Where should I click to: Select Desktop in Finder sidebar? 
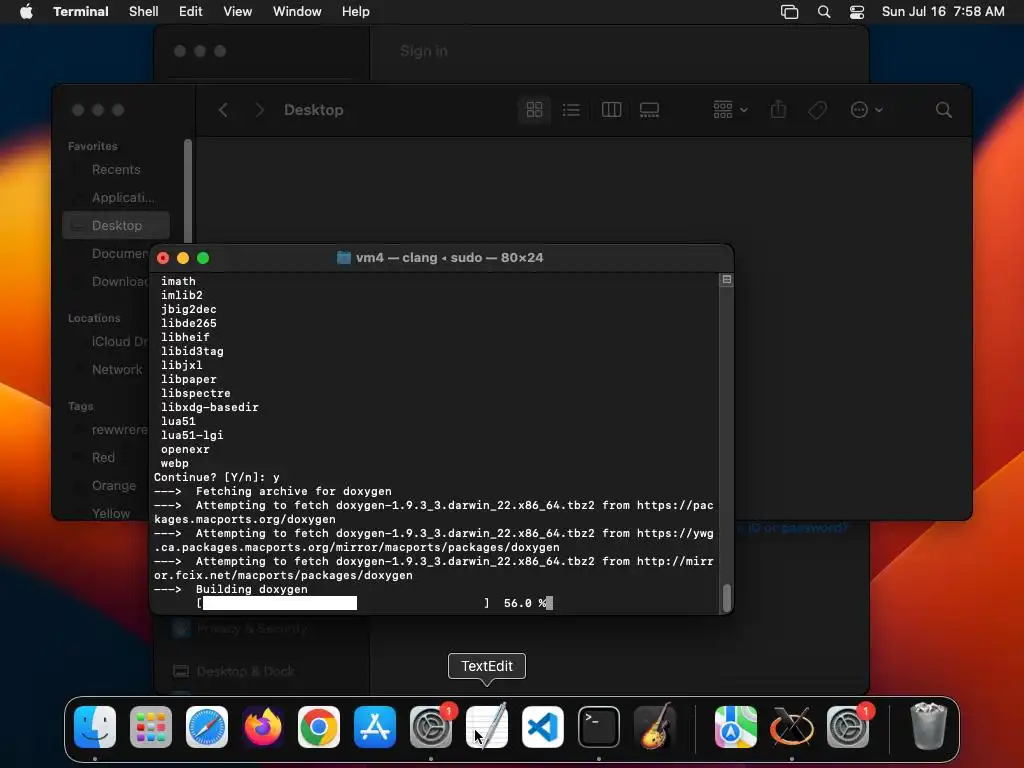click(116, 225)
